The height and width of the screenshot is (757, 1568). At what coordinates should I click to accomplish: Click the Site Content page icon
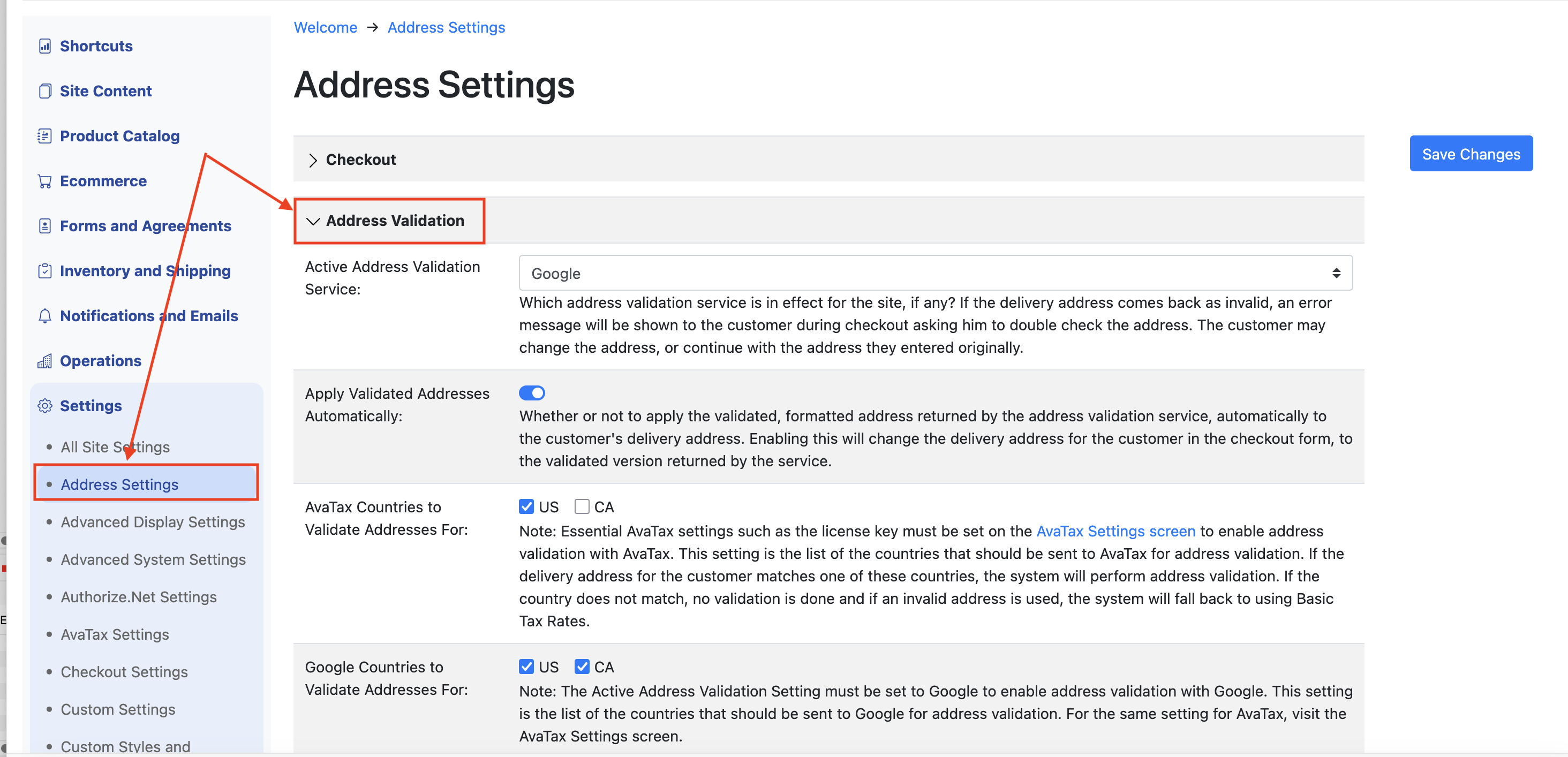pos(44,91)
